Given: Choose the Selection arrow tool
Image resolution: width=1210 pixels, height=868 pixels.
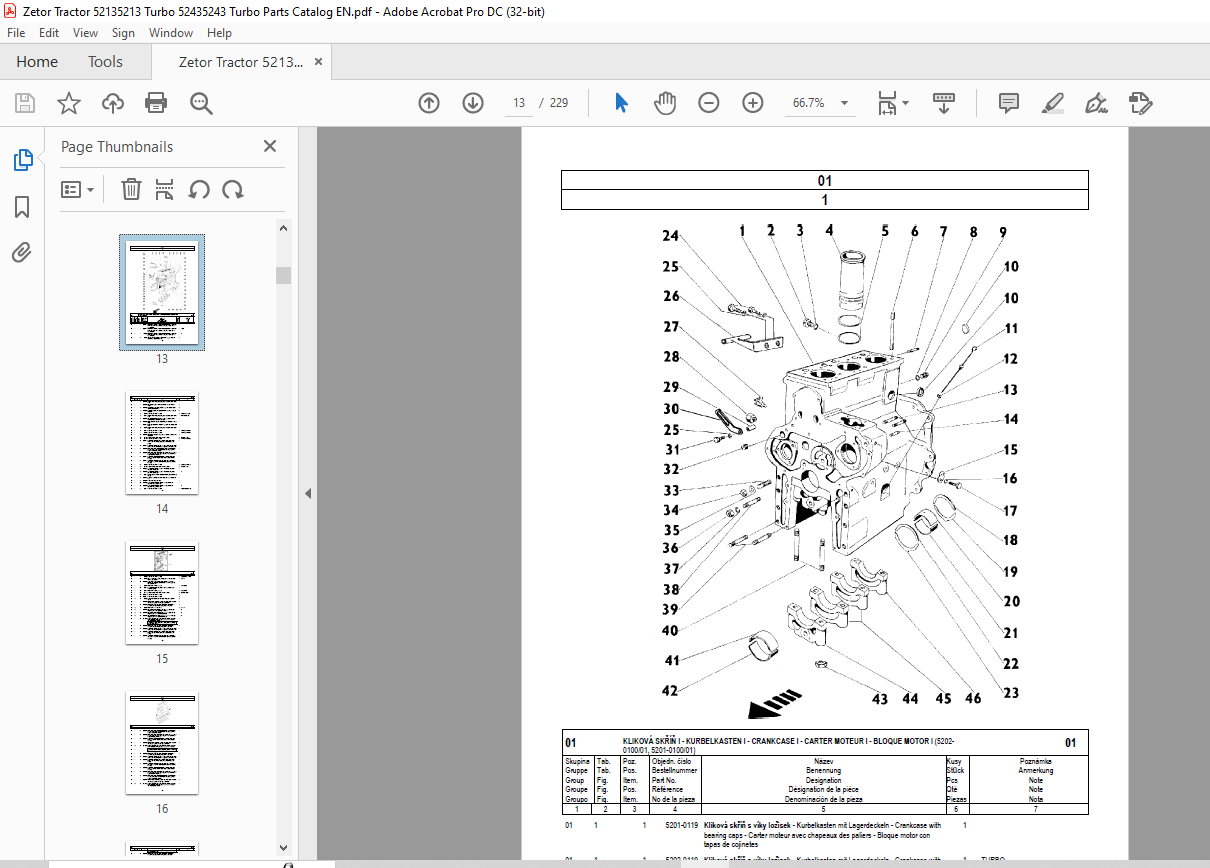Looking at the screenshot, I should (x=621, y=103).
